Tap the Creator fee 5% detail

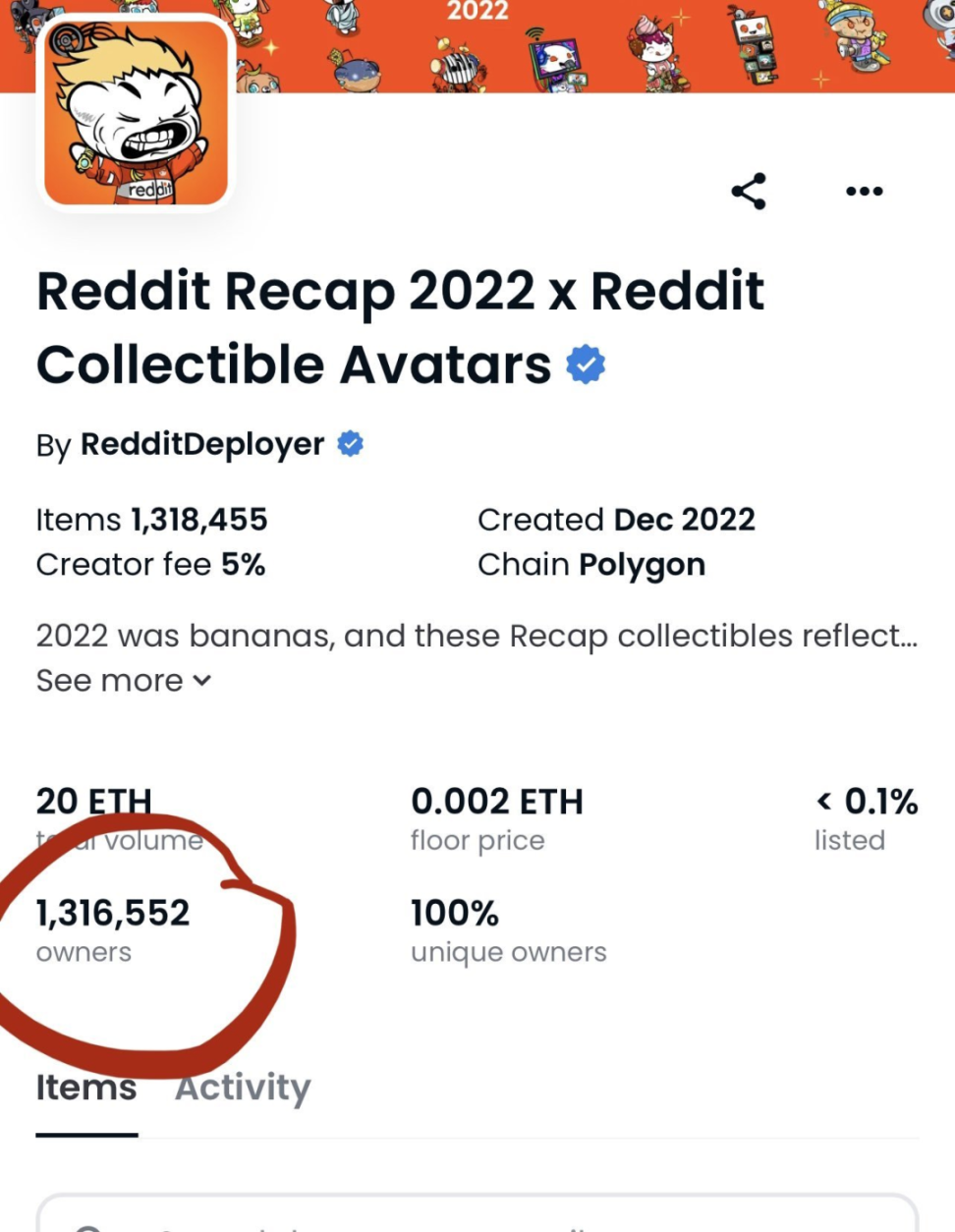click(150, 565)
